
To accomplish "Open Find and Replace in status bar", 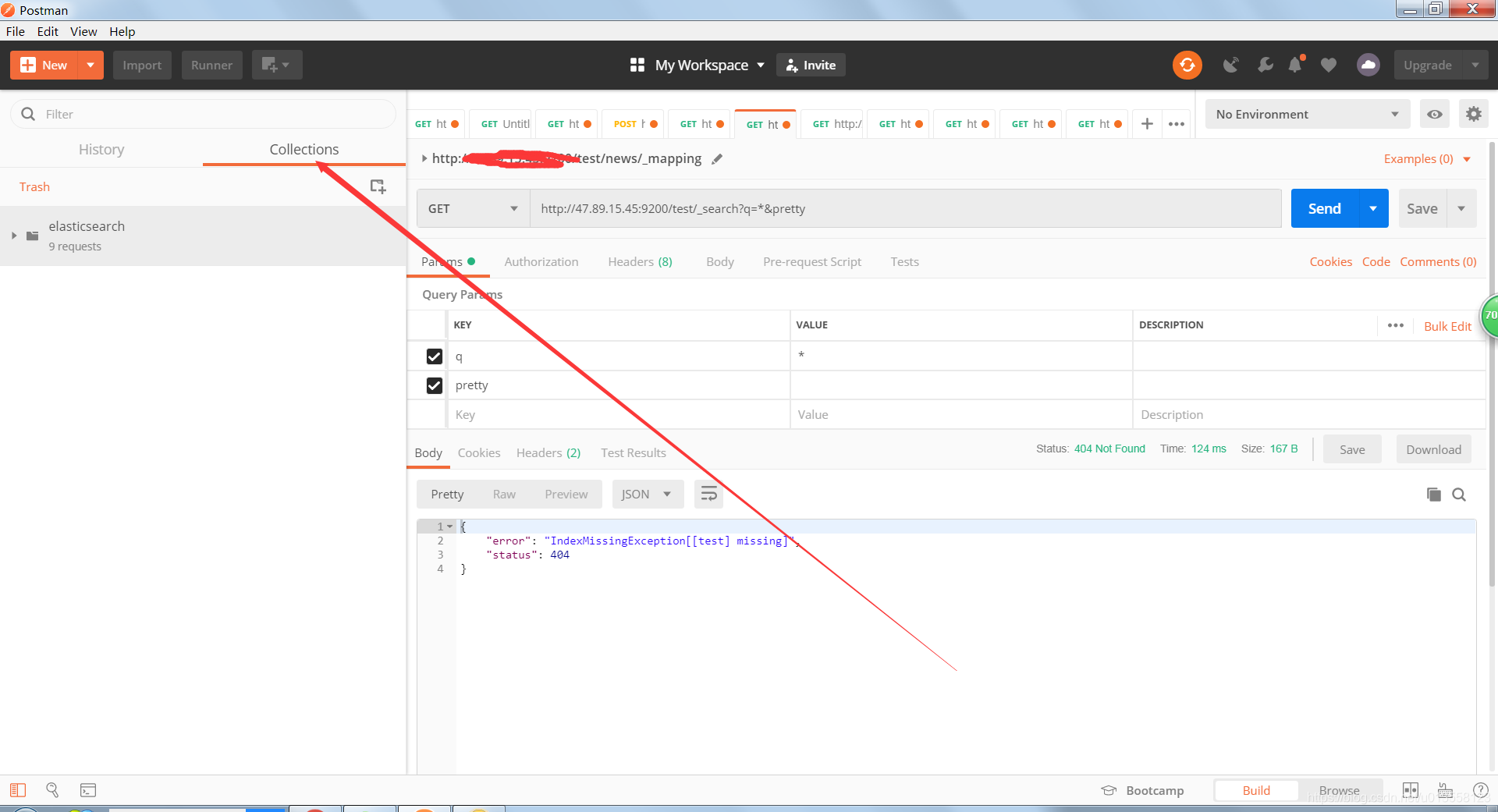I will pos(52,790).
